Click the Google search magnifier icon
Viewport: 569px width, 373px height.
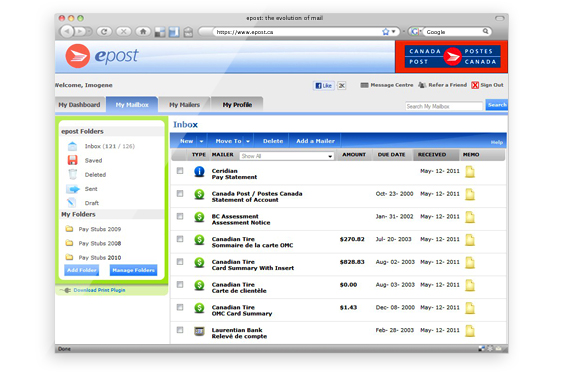pyautogui.click(x=485, y=32)
